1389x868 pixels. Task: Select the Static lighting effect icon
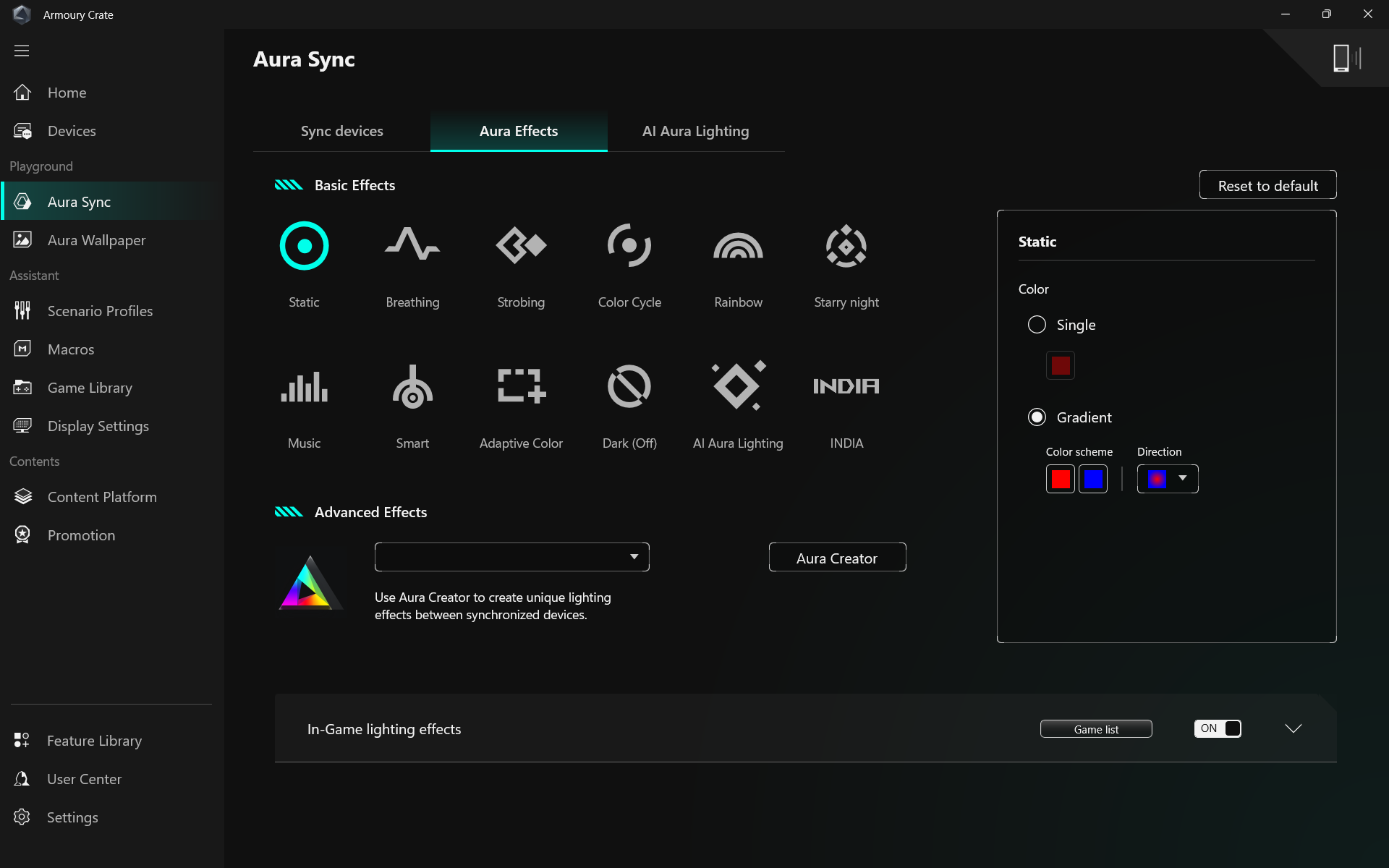[304, 246]
